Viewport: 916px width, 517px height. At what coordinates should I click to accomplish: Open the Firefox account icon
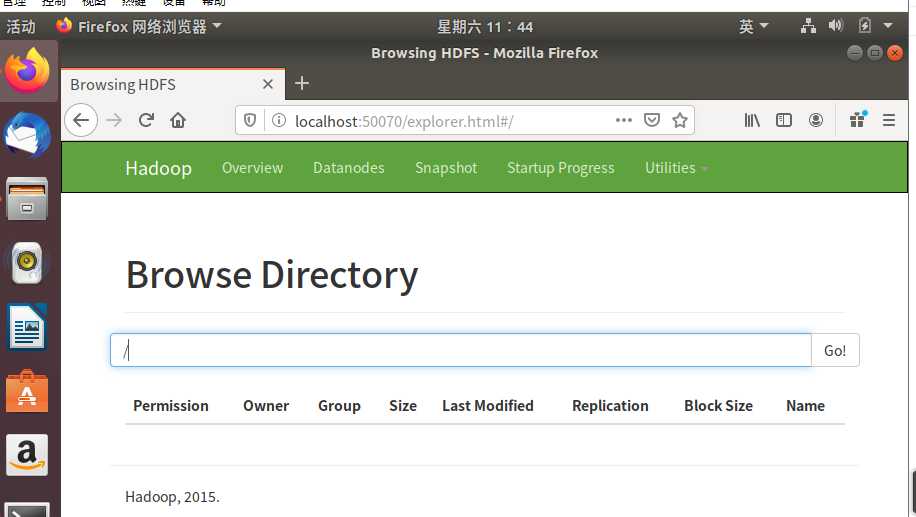[x=816, y=120]
